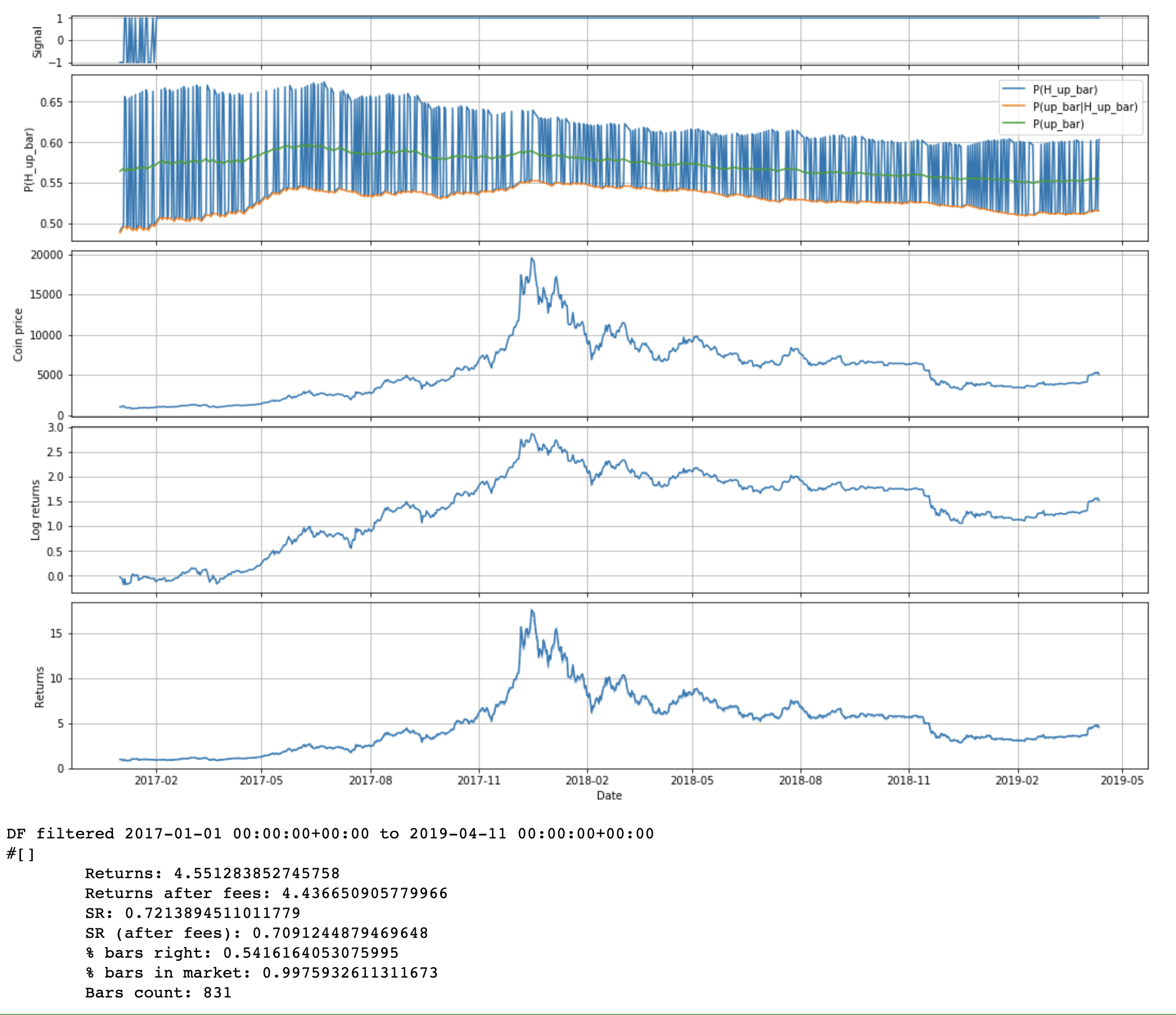This screenshot has width=1176, height=1015.
Task: Click the SR (after fees) output line
Action: click(257, 933)
